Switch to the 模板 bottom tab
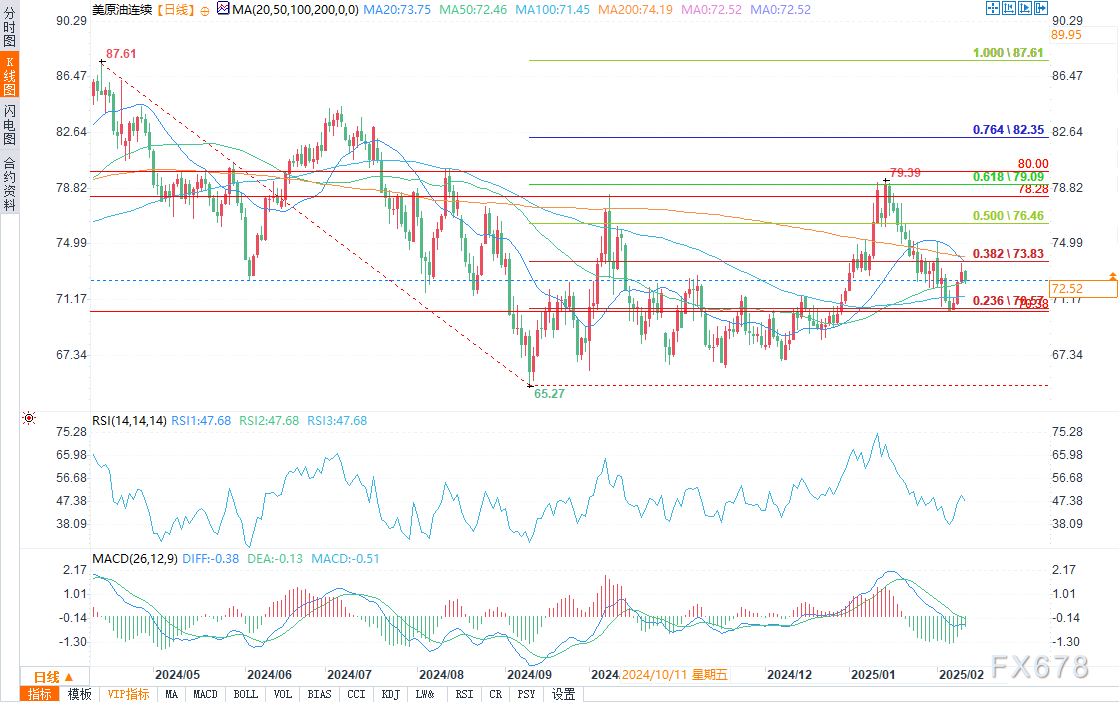Image resolution: width=1119 pixels, height=702 pixels. [80, 694]
